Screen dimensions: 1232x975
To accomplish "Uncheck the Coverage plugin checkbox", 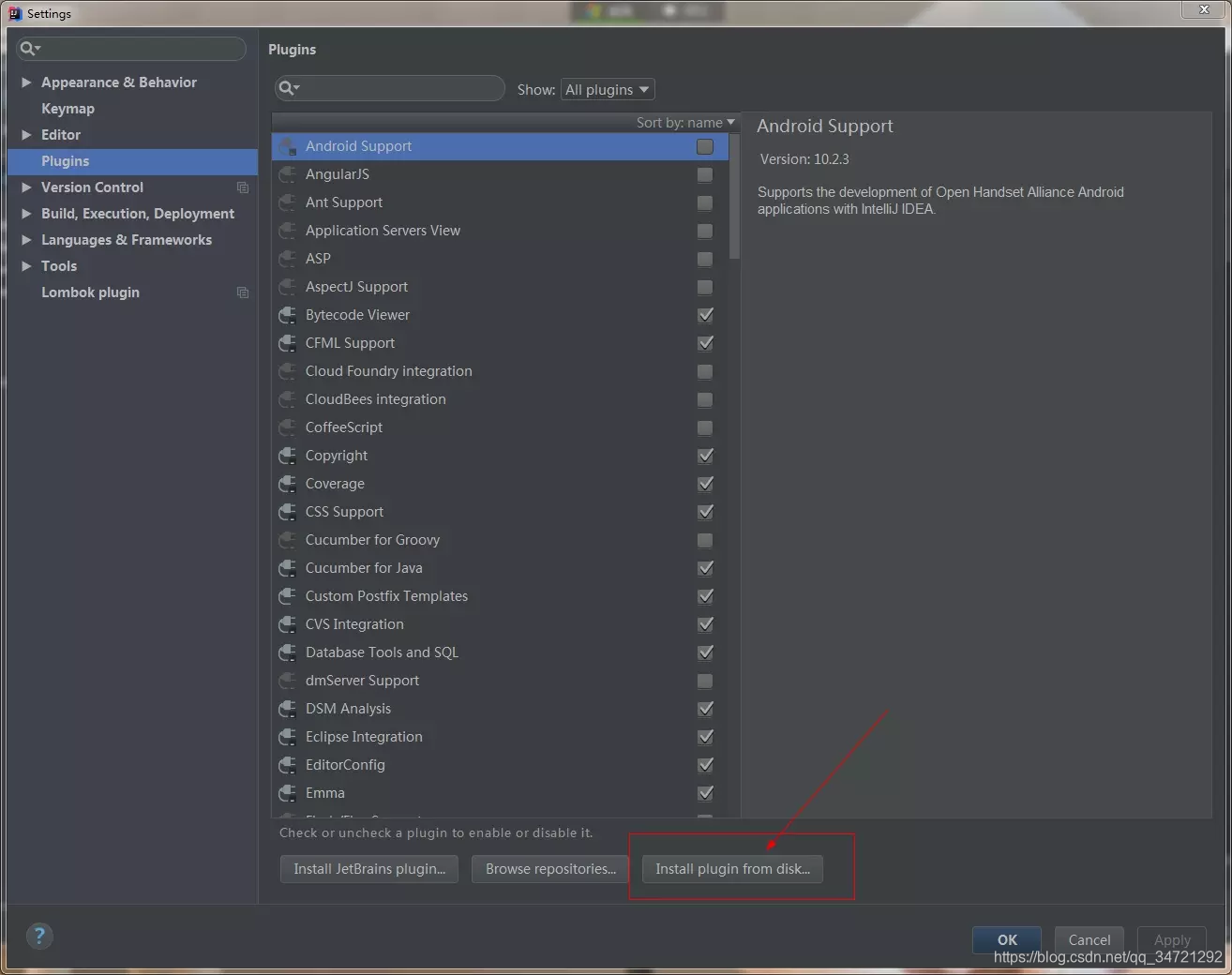I will 705,484.
